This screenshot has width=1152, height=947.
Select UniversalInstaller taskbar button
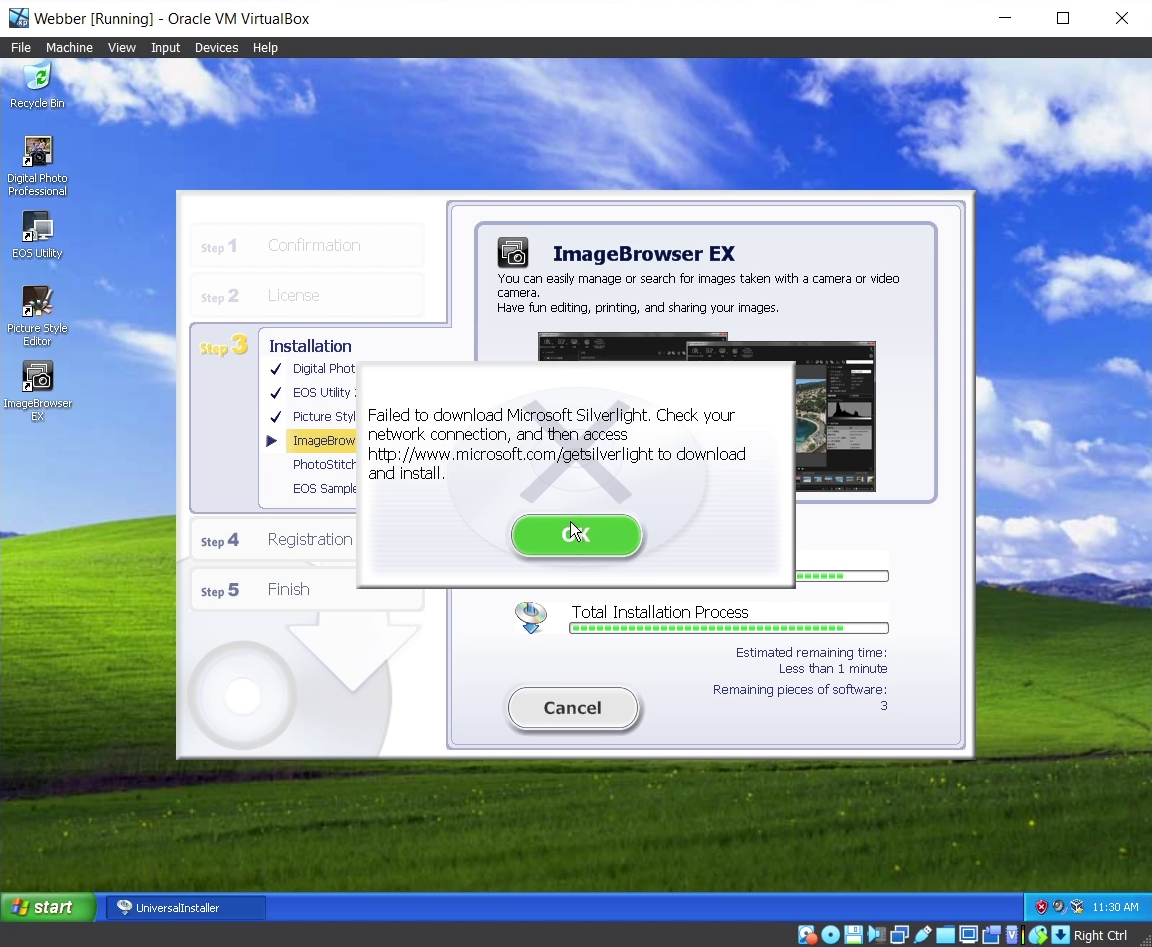[x=186, y=907]
